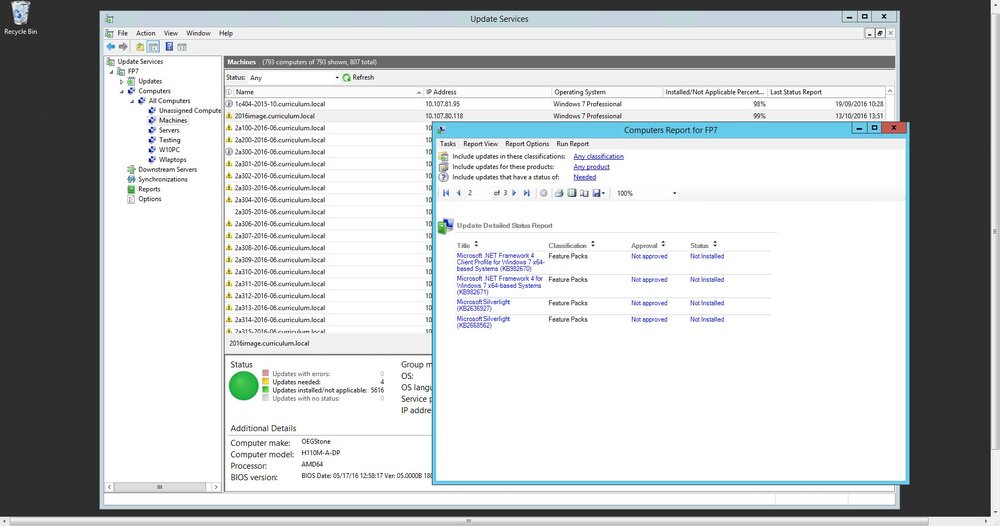
Task: Go forward with the gray right arrow
Action: 123,47
